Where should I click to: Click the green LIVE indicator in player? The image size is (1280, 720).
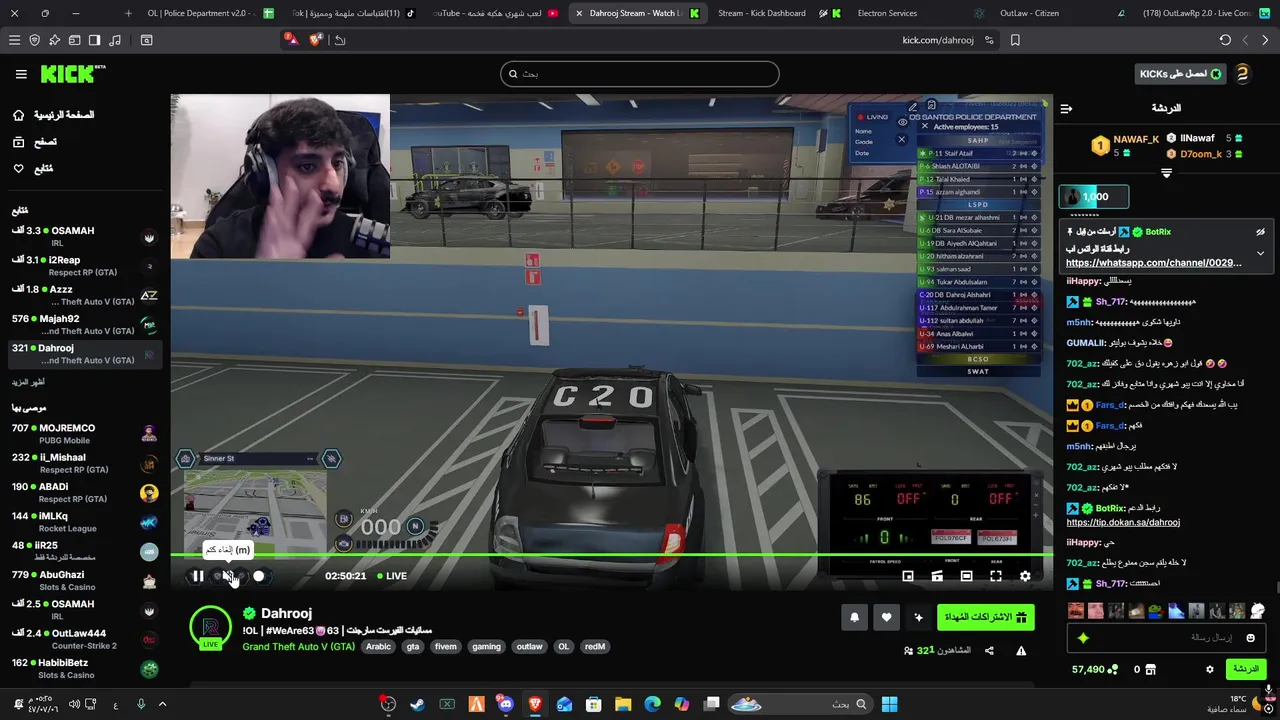click(391, 576)
